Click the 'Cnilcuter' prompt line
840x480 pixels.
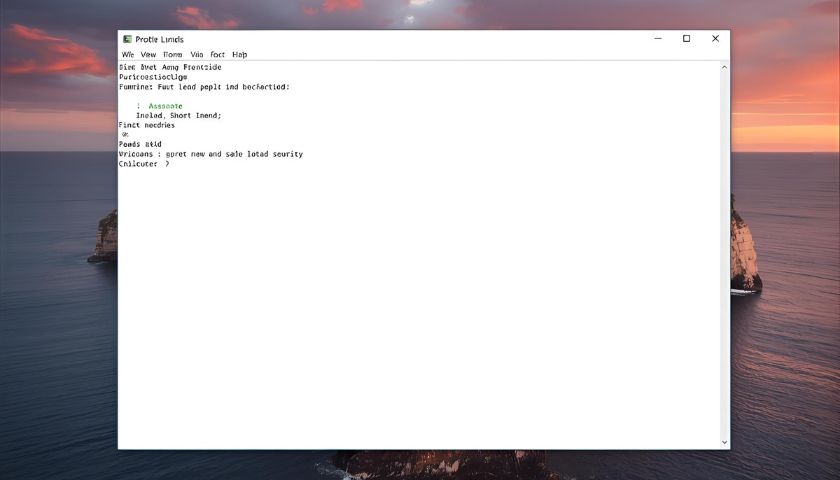pos(144,164)
